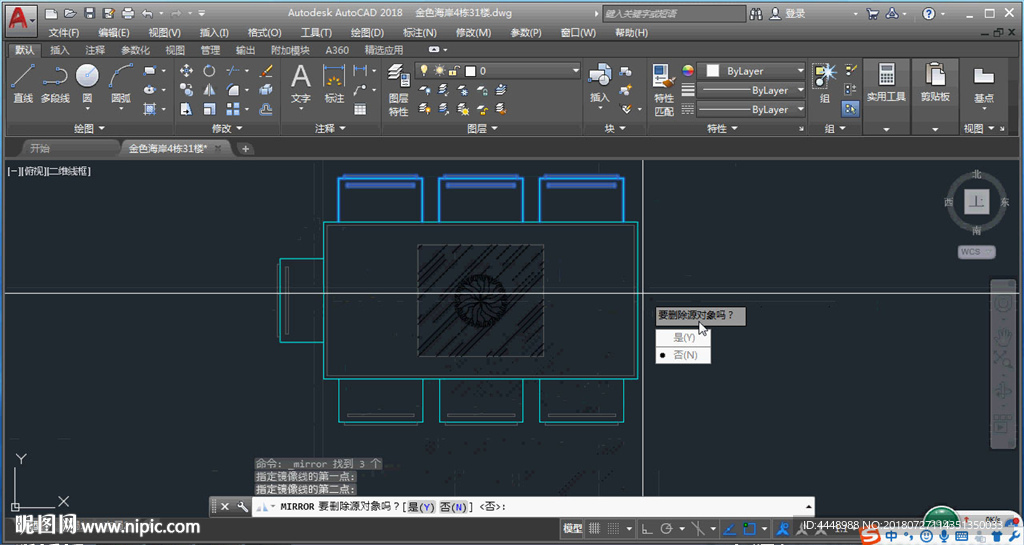The width and height of the screenshot is (1024, 545).
Task: Select the 否(N) option
Action: (683, 355)
